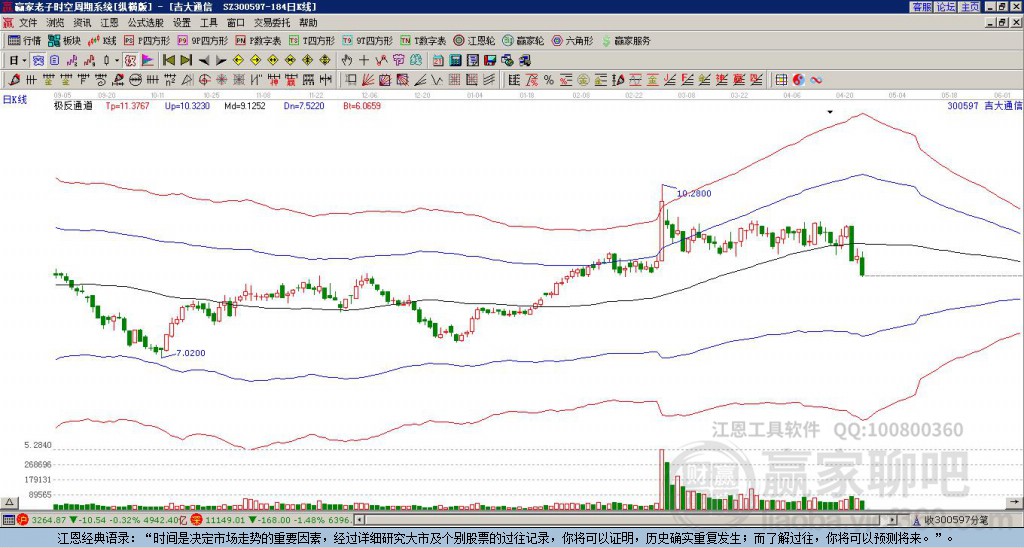Image resolution: width=1024 pixels, height=548 pixels.
Task: Click the horizontal scrollbar left arrow
Action: coord(359,520)
